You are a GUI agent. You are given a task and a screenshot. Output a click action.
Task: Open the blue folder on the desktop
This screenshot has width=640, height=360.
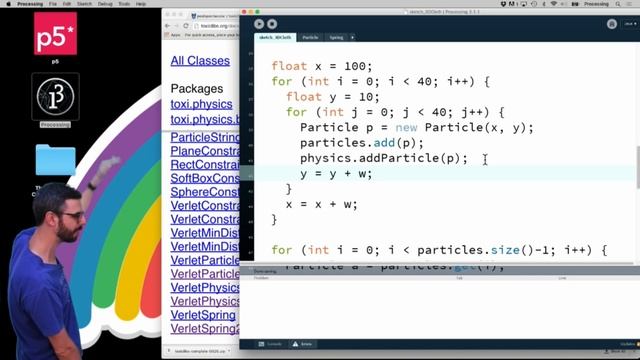[55, 160]
